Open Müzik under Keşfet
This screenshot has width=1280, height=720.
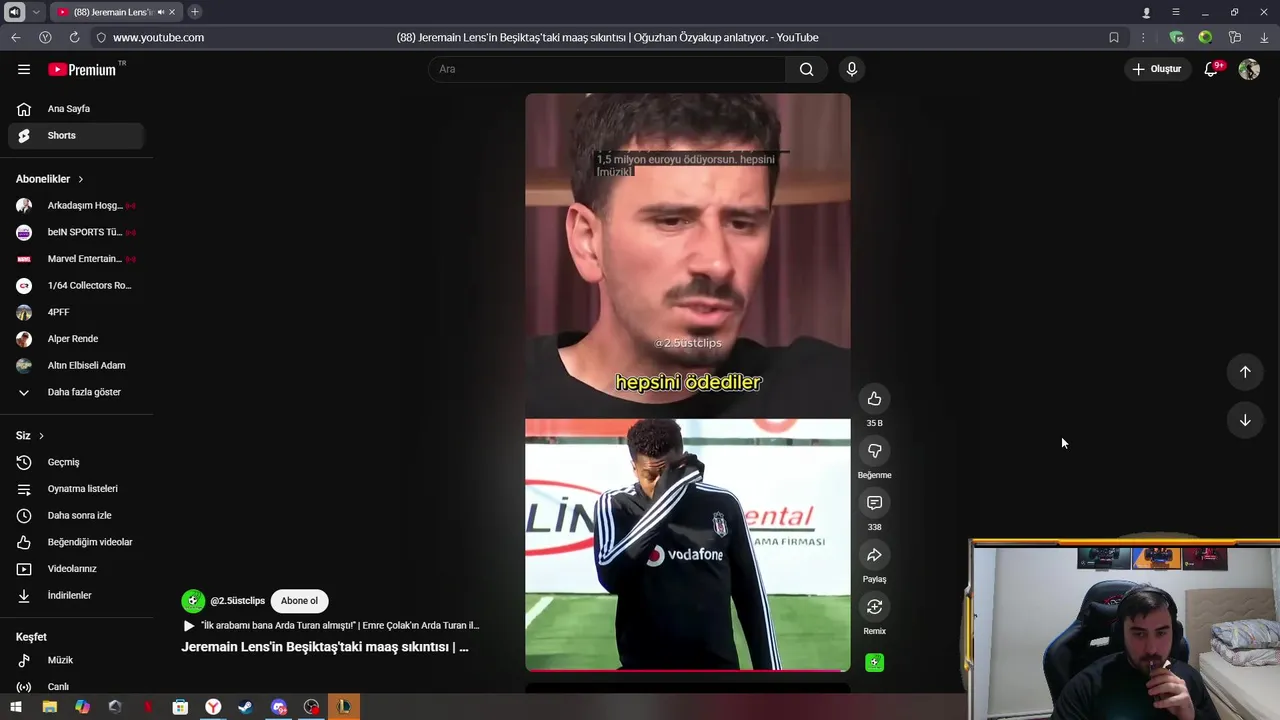click(x=75, y=660)
